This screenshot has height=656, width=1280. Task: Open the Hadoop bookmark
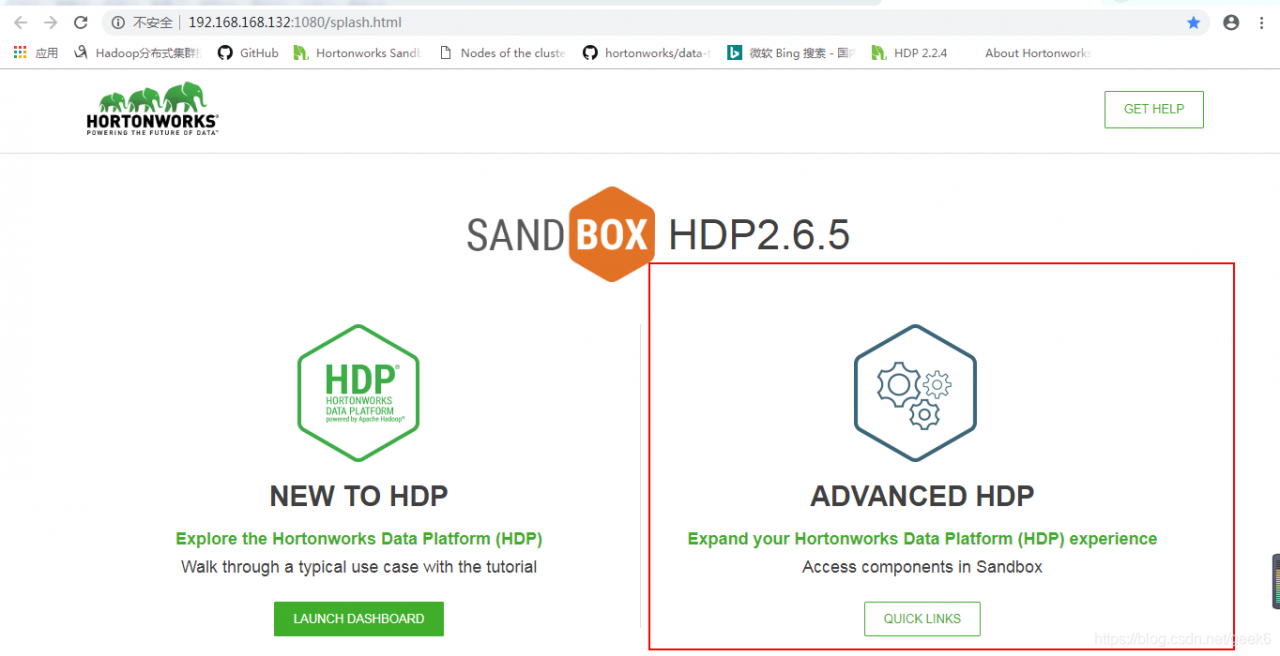click(138, 53)
